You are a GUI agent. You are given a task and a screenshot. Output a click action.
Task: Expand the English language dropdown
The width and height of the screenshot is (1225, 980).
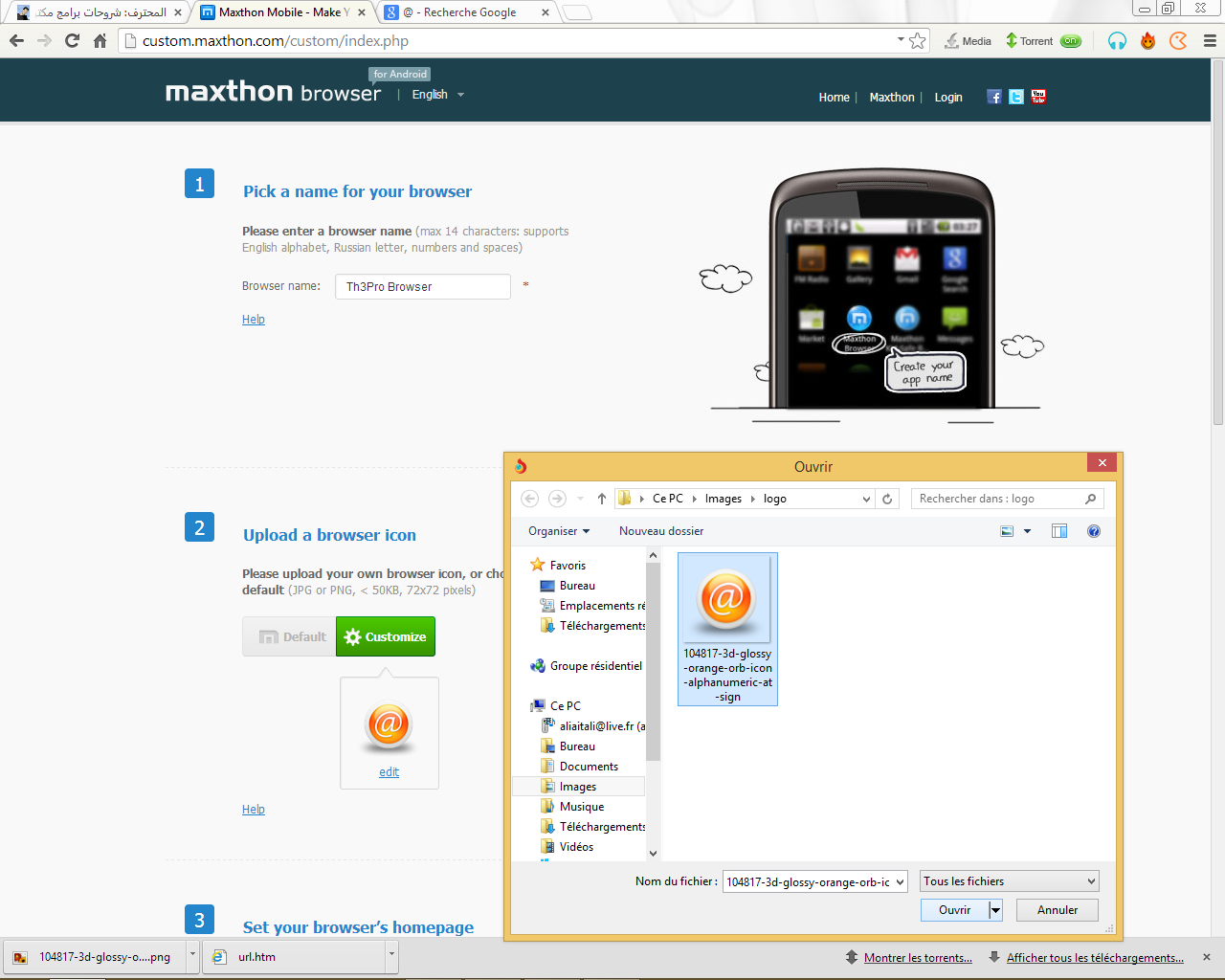coord(437,95)
